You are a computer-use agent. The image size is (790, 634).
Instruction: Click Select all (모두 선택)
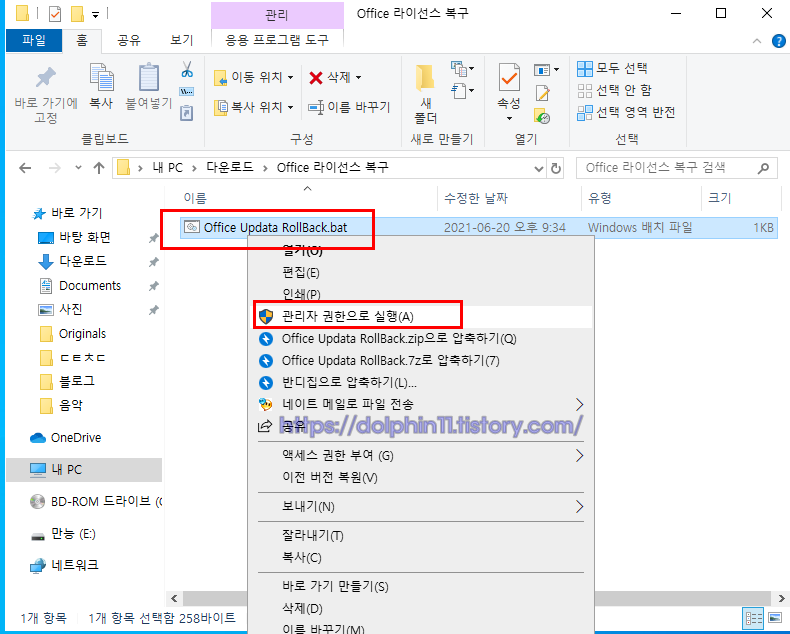coord(612,68)
